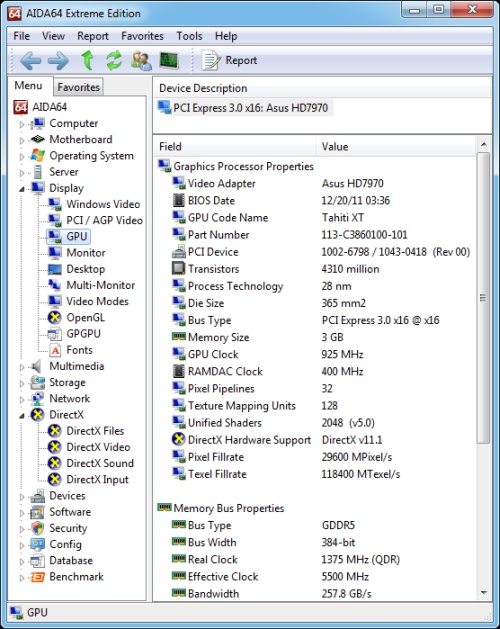The width and height of the screenshot is (500, 629).
Task: Open the monitor graph toolbar icon
Action: coord(169,61)
